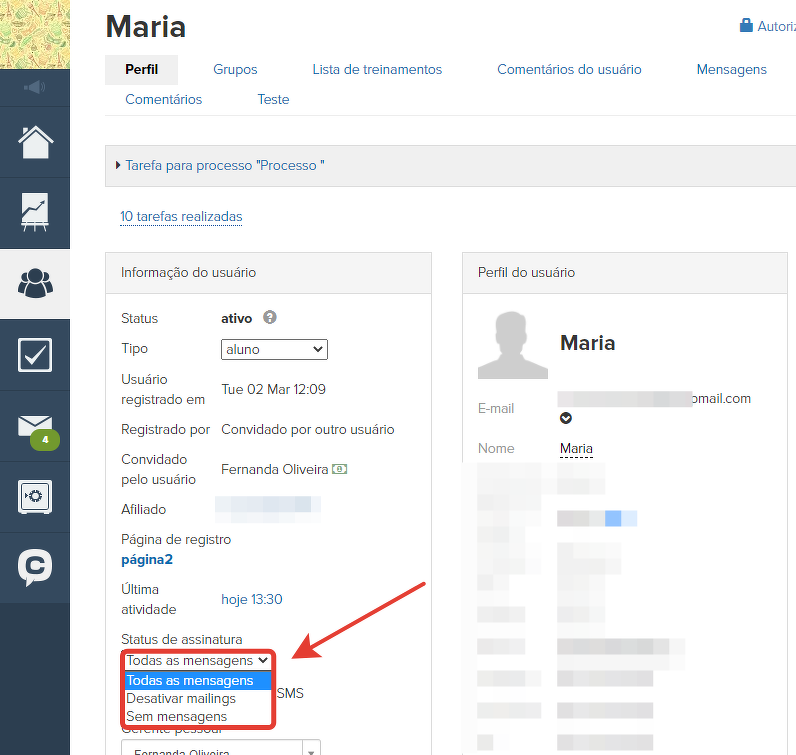This screenshot has height=755, width=796.
Task: Click the megaphone notifications icon
Action: coord(35,88)
